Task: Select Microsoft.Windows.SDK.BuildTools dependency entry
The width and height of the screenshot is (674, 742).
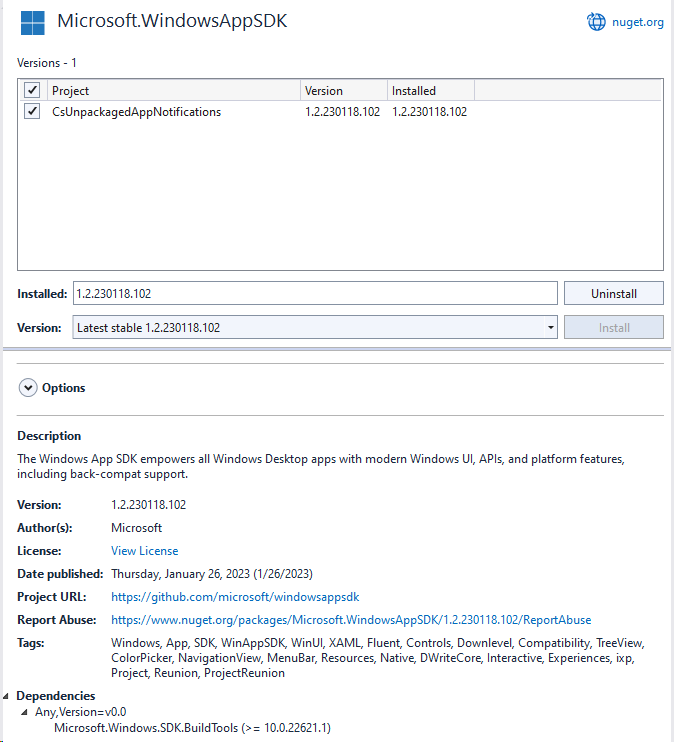Action: pyautogui.click(x=192, y=728)
